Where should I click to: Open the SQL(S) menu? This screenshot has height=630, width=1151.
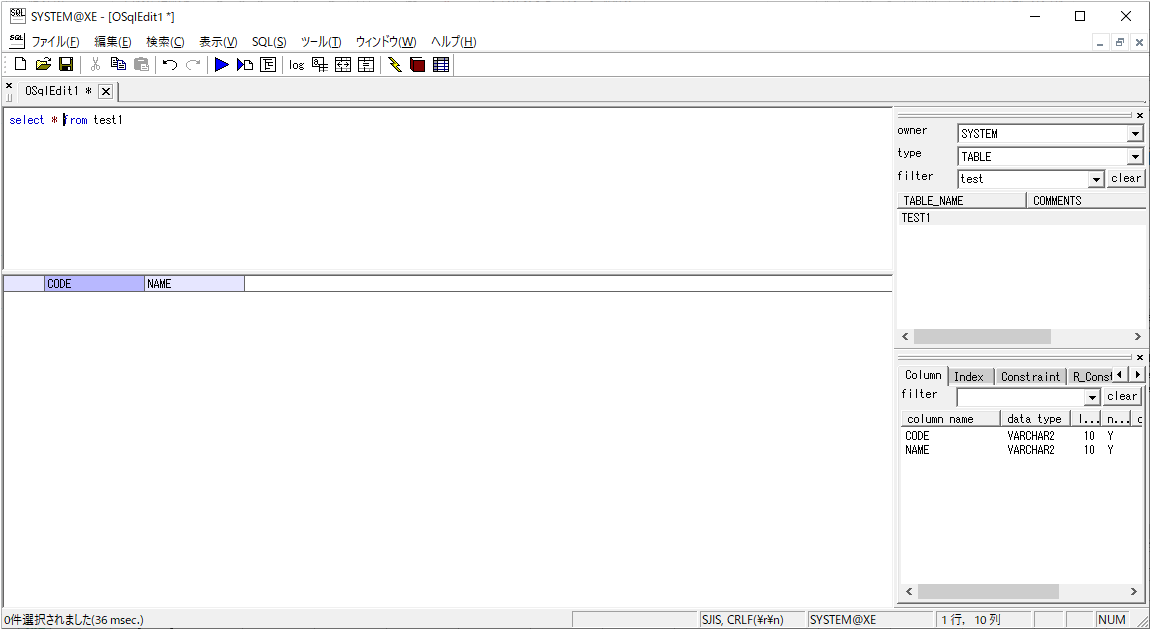pos(269,42)
